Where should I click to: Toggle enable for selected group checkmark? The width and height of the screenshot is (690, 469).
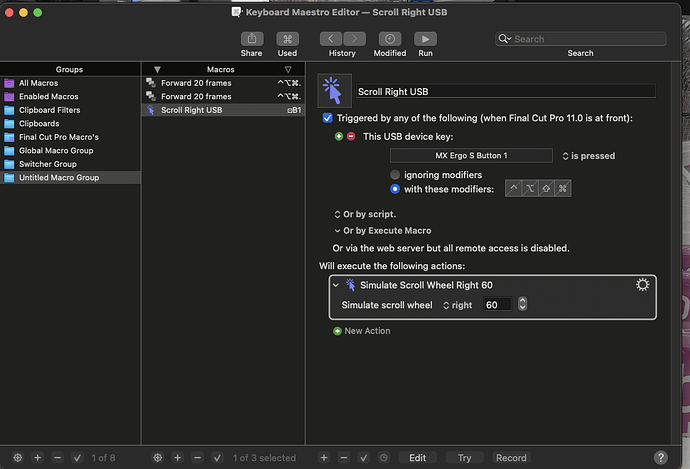coord(77,458)
